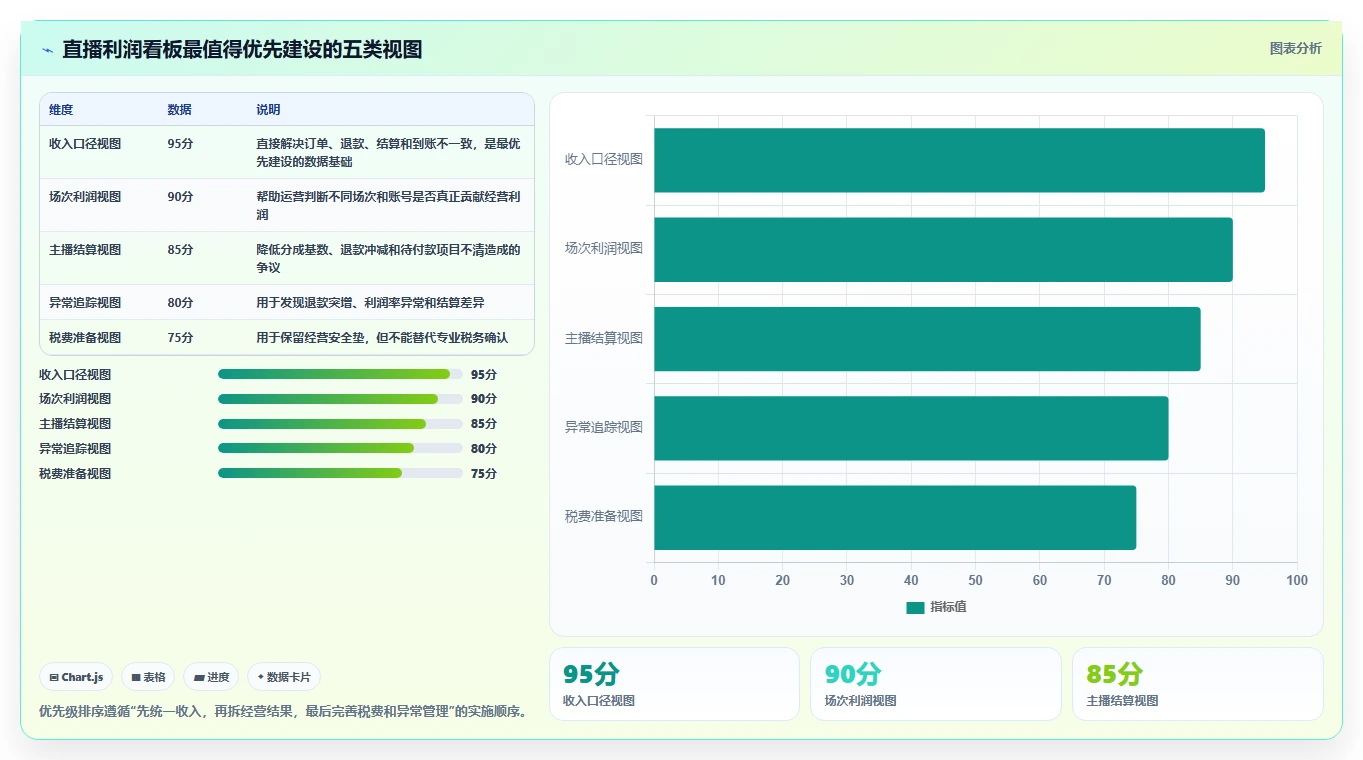
Task: Select the 表格 chip
Action: [148, 677]
